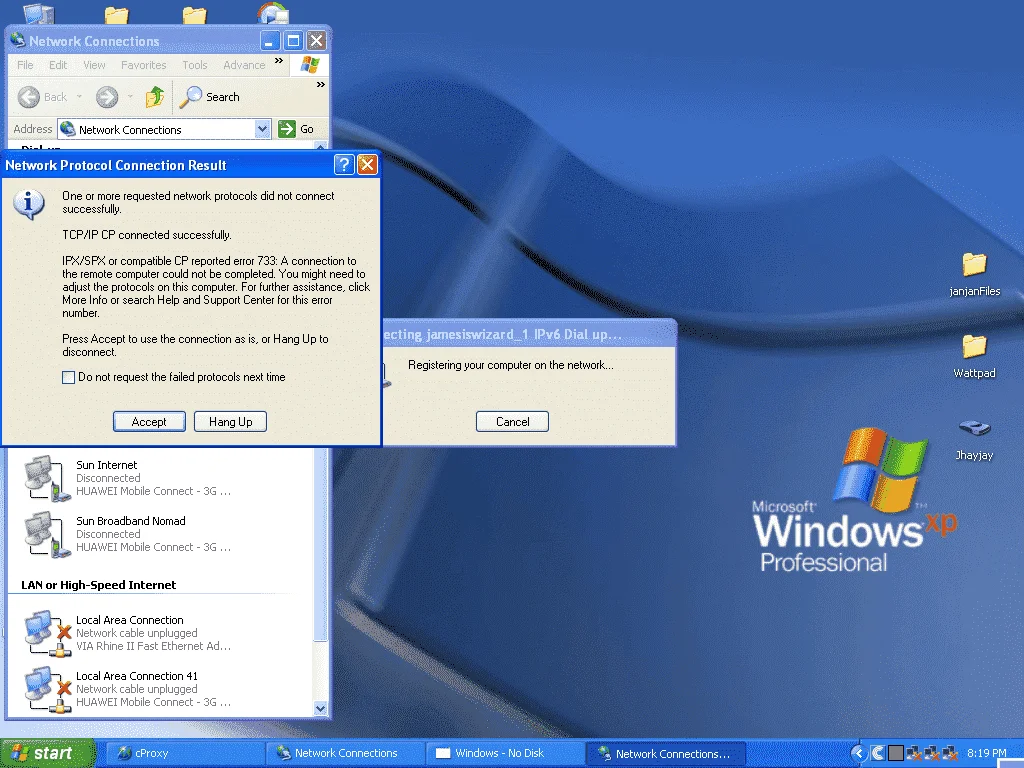Open the Back button history dropdown arrow
1024x768 pixels.
point(80,97)
